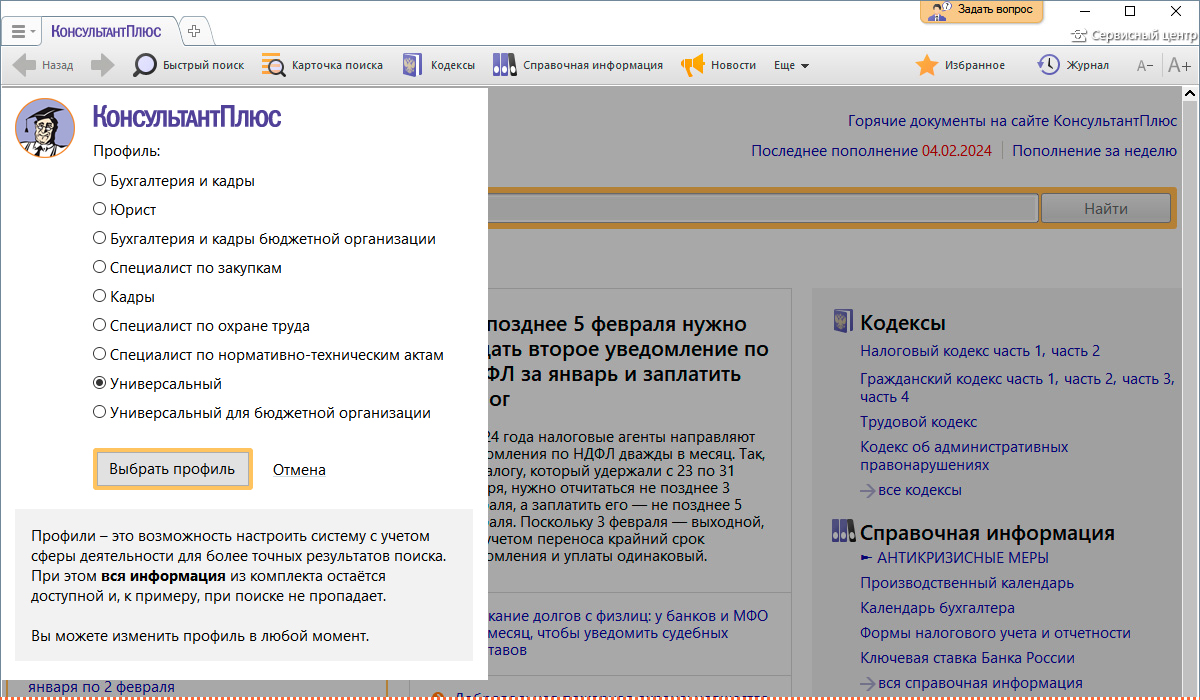Click the Кодексы section book icon
This screenshot has height=700, width=1200.
(843, 322)
